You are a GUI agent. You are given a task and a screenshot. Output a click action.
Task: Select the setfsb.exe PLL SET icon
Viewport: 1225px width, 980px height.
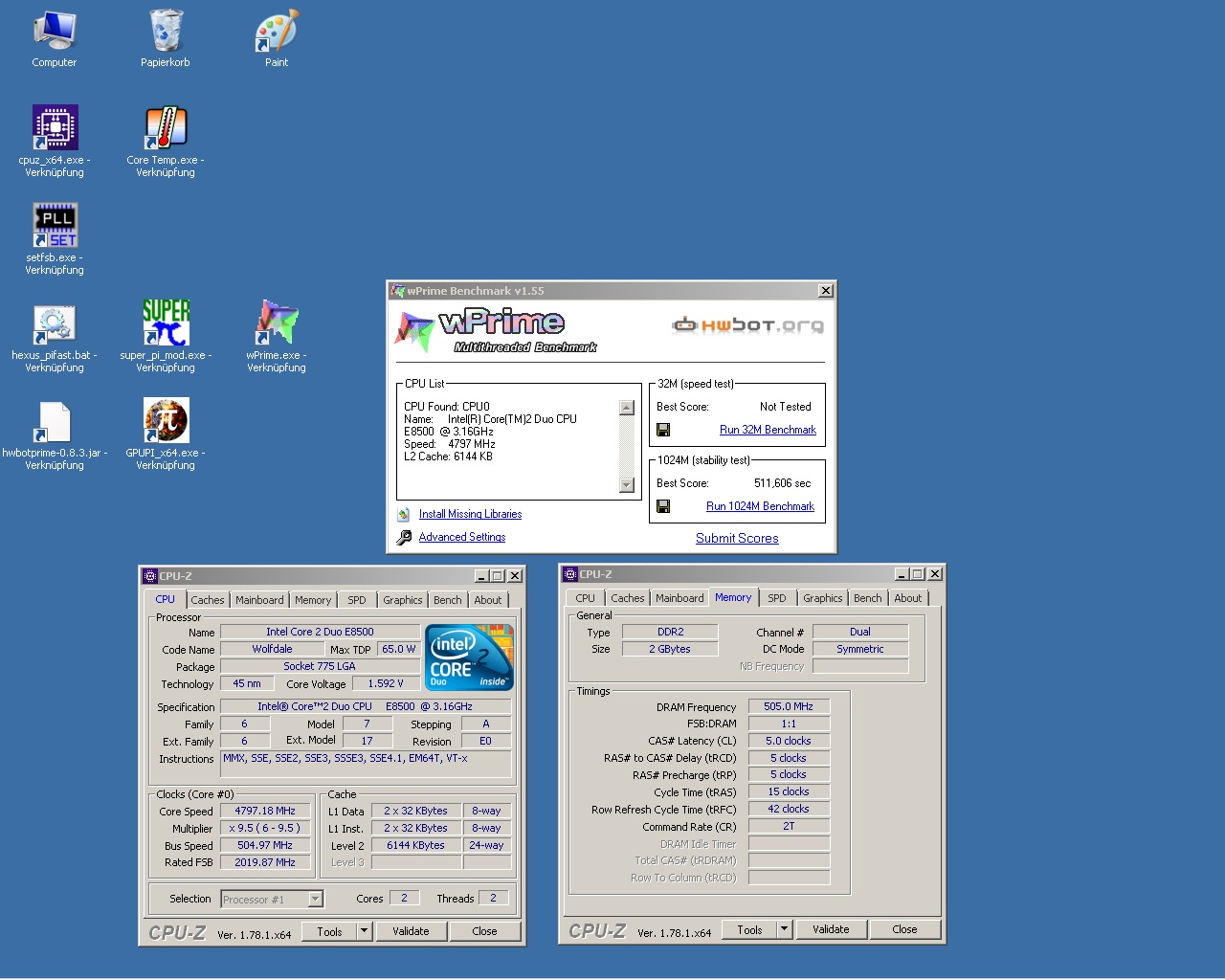click(x=55, y=225)
